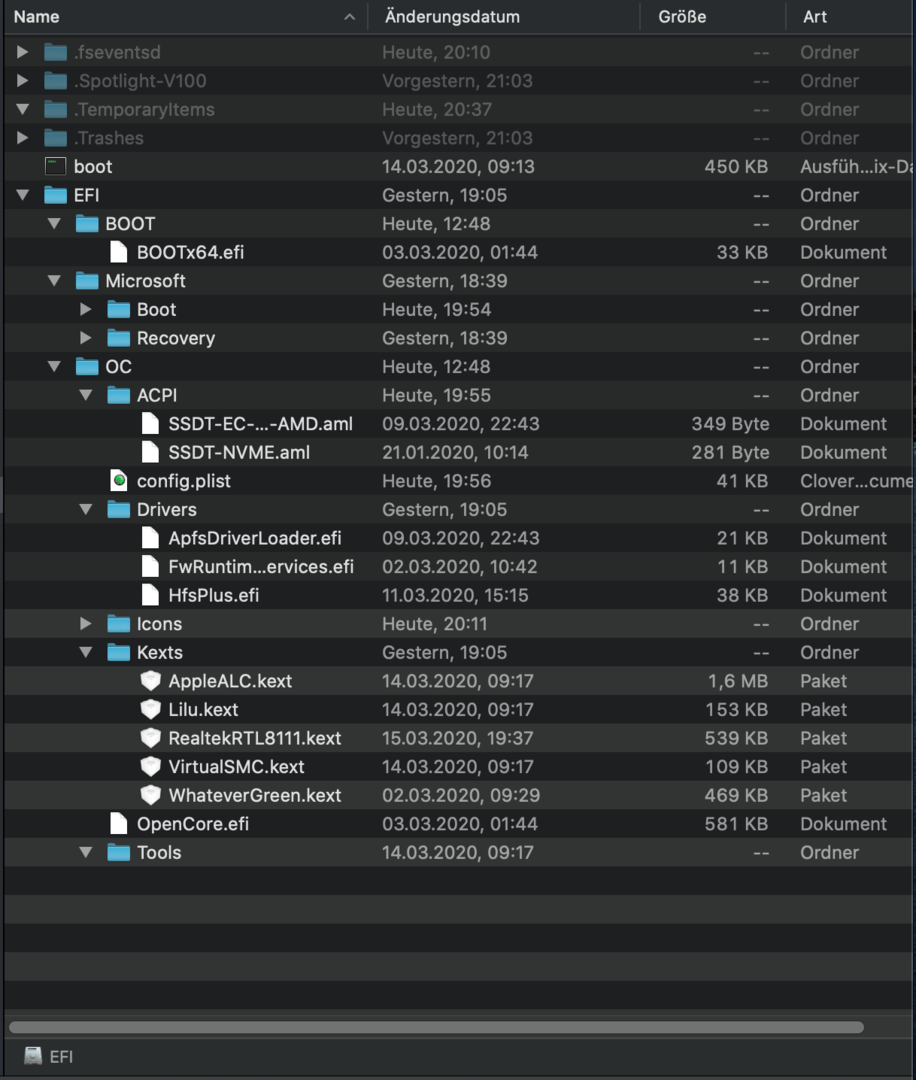916x1080 pixels.
Task: Collapse the Kexts folder
Action: tap(86, 653)
